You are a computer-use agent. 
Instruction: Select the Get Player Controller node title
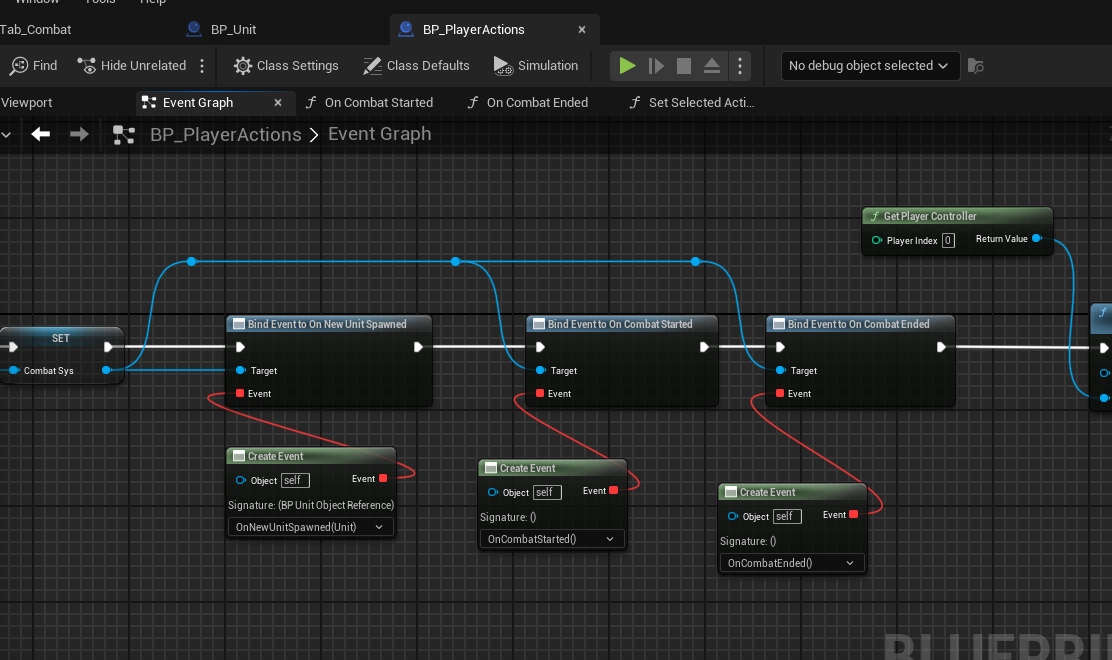930,216
